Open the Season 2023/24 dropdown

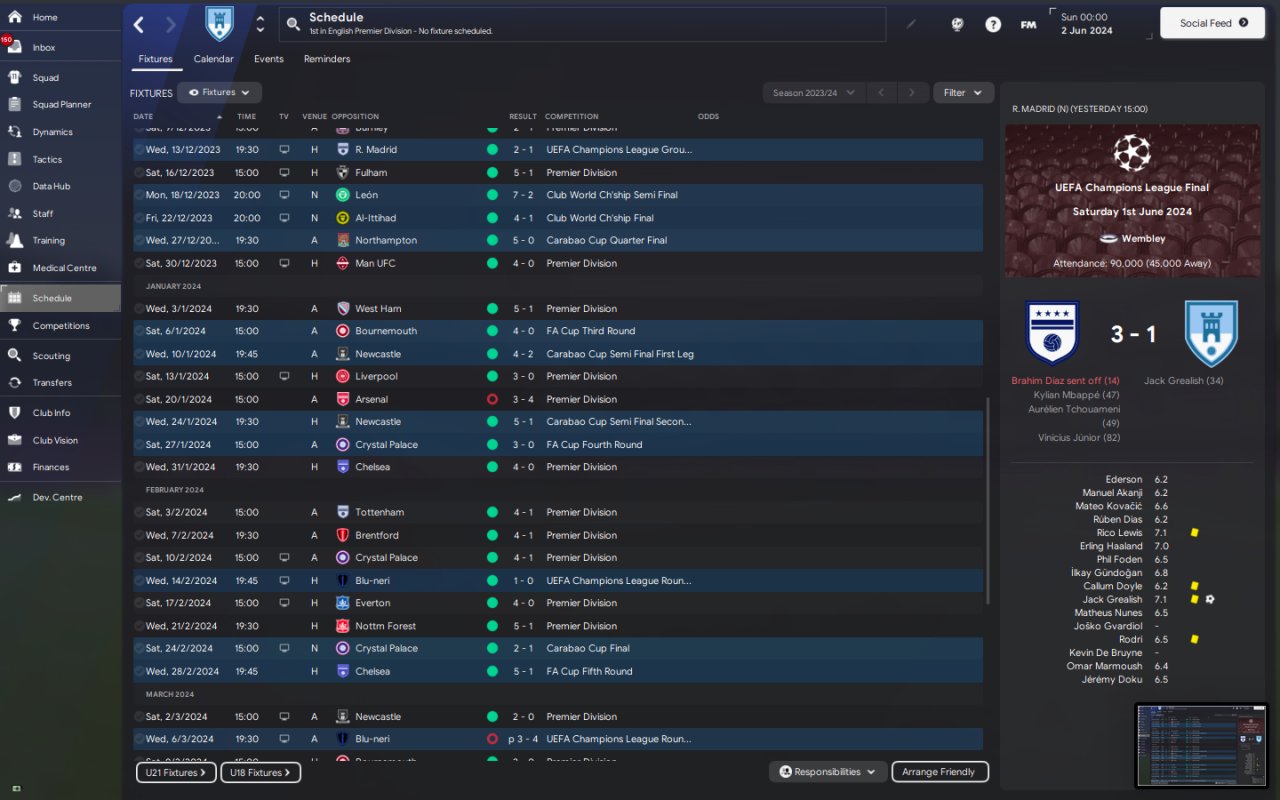coord(814,93)
